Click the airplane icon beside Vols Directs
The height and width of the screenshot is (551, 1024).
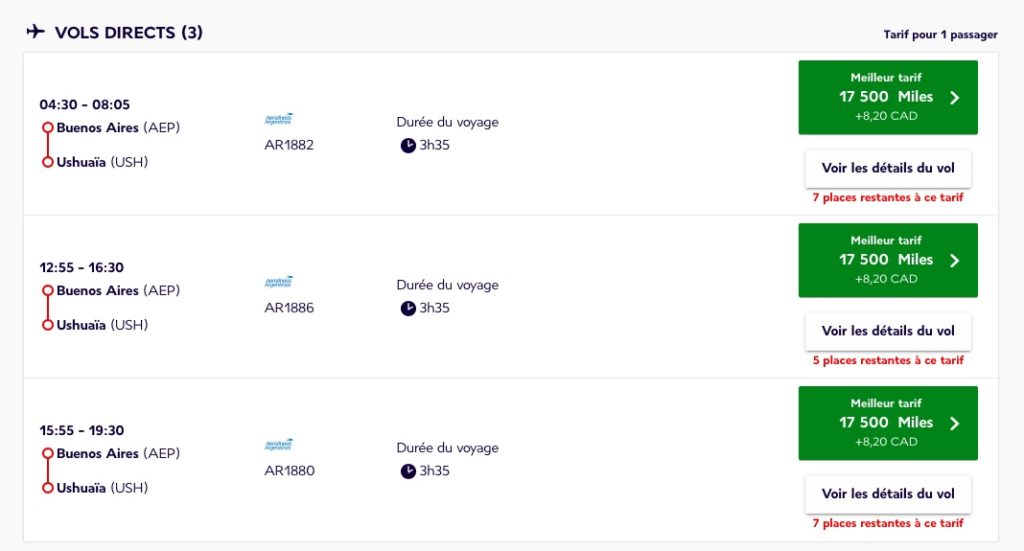tap(36, 32)
